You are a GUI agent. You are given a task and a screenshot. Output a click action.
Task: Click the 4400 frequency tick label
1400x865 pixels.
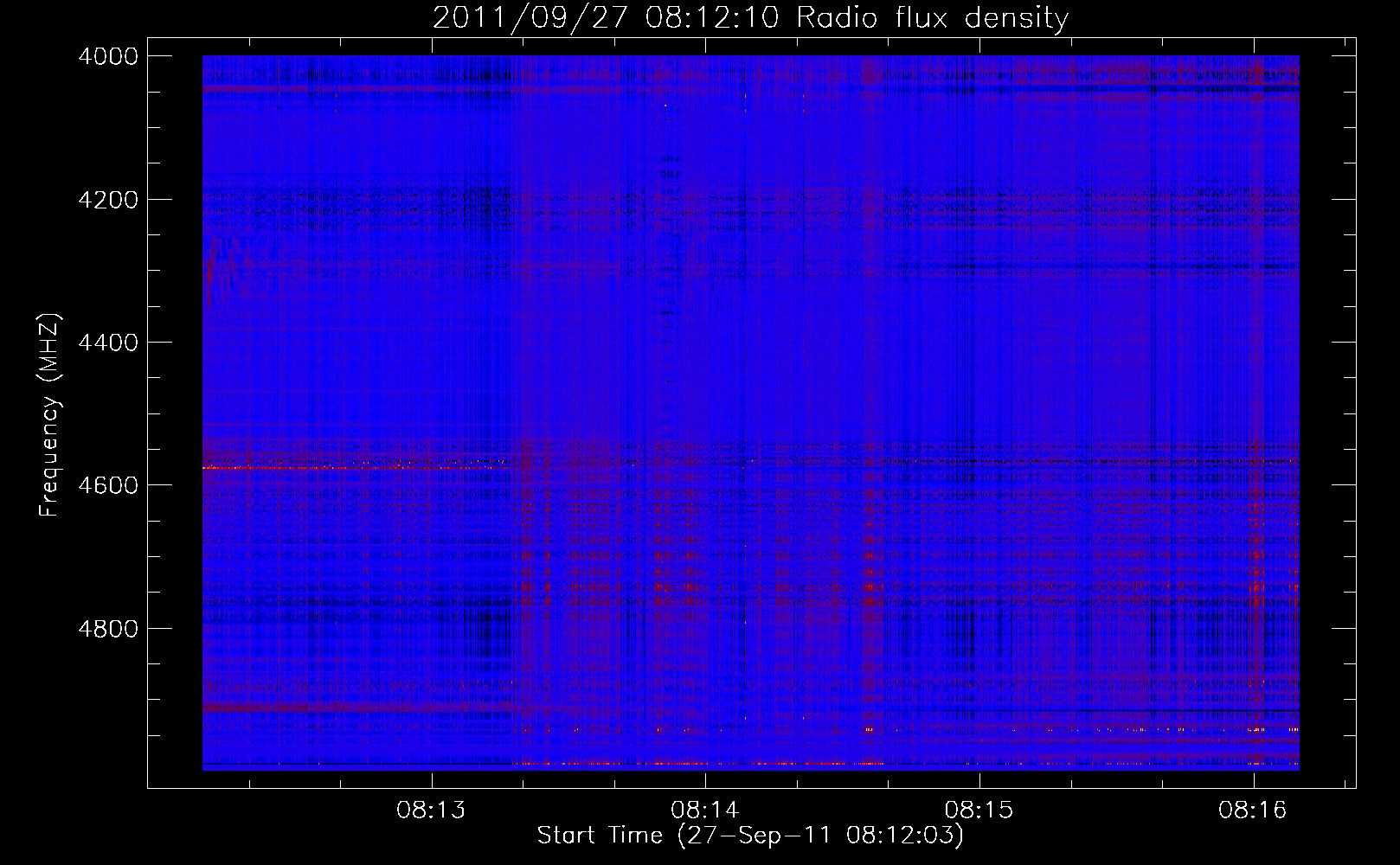[x=108, y=343]
